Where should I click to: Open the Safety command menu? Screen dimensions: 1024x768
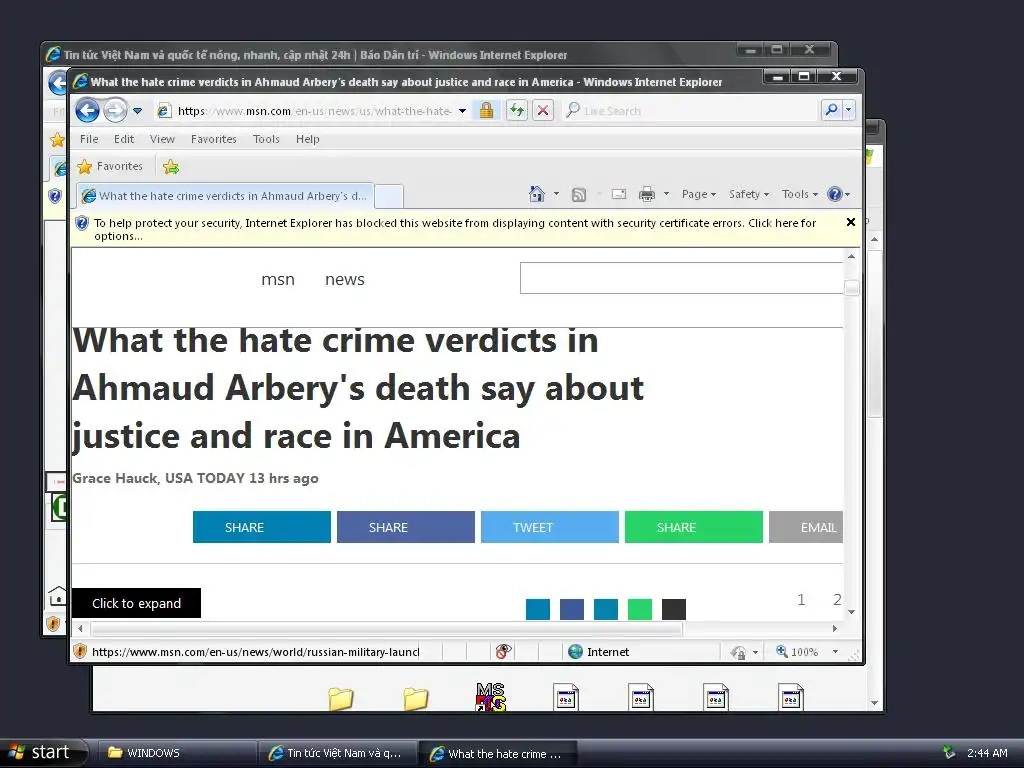(748, 194)
